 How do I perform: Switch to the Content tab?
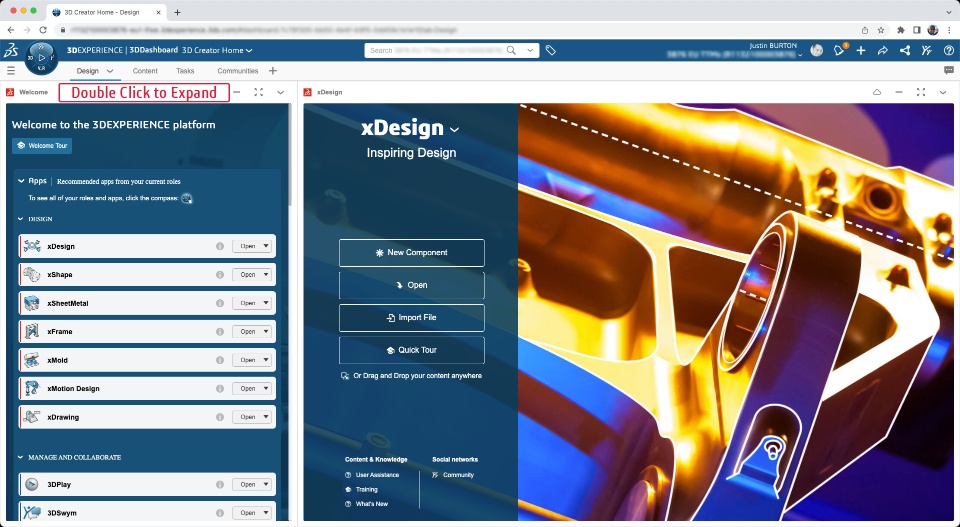145,71
